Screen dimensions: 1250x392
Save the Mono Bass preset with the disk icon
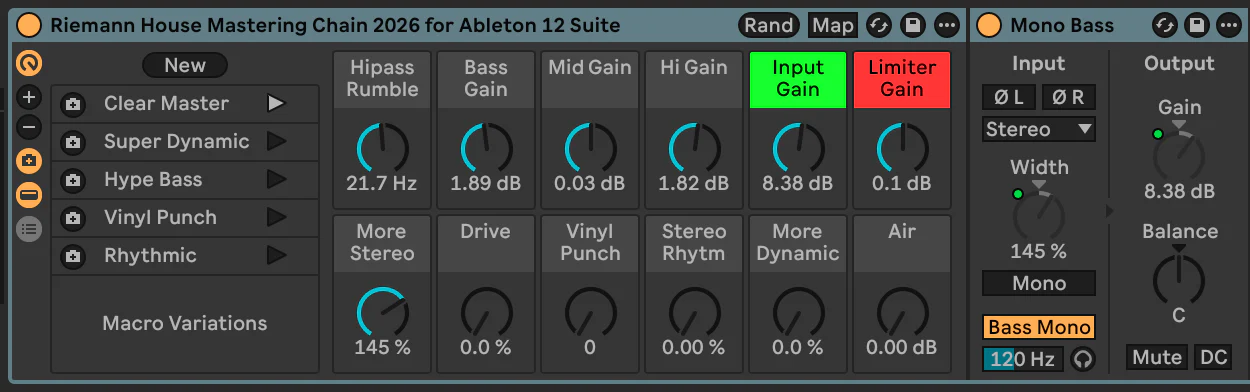pos(1196,25)
